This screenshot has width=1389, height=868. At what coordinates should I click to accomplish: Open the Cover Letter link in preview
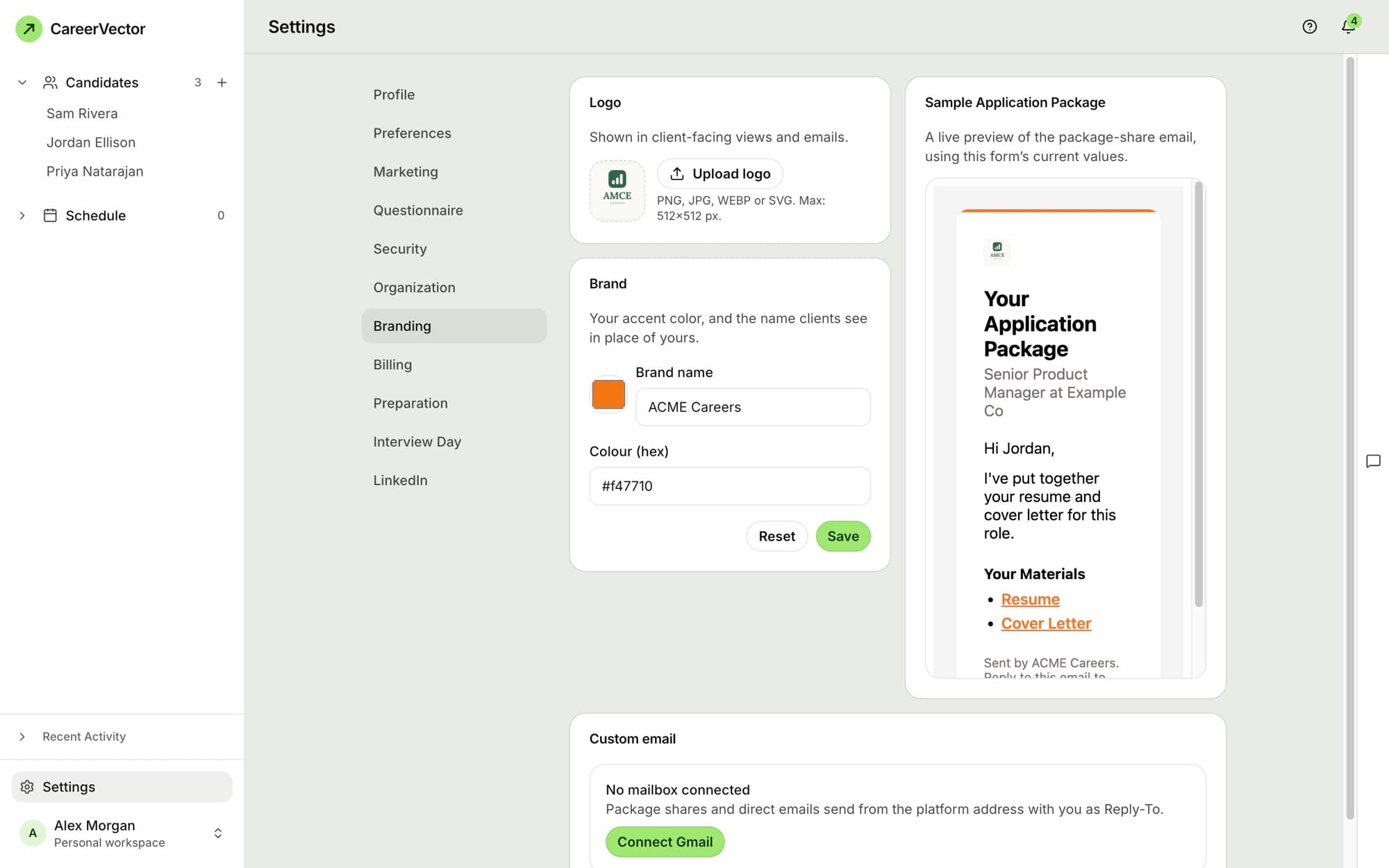click(x=1046, y=624)
